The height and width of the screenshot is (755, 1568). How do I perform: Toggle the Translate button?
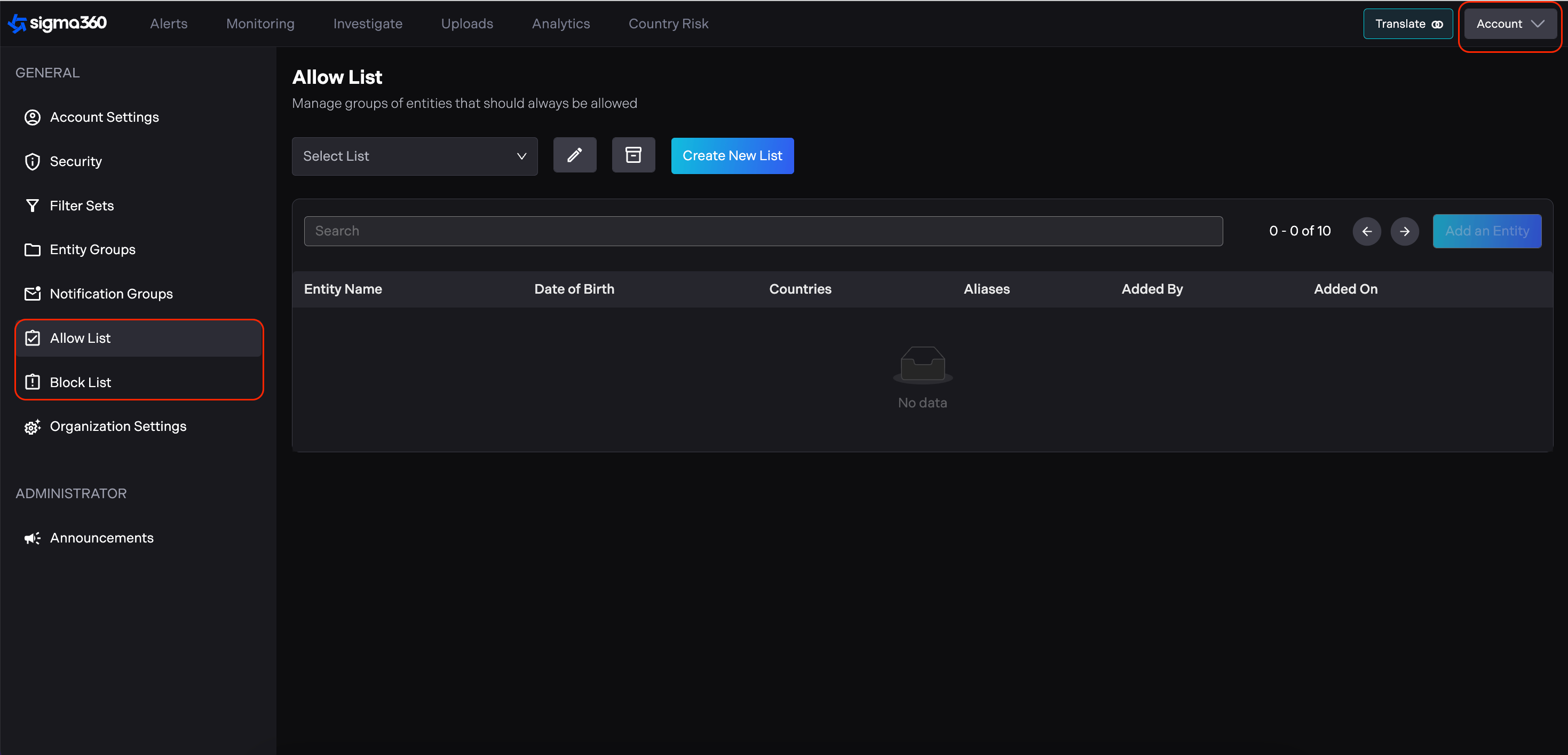(1407, 23)
